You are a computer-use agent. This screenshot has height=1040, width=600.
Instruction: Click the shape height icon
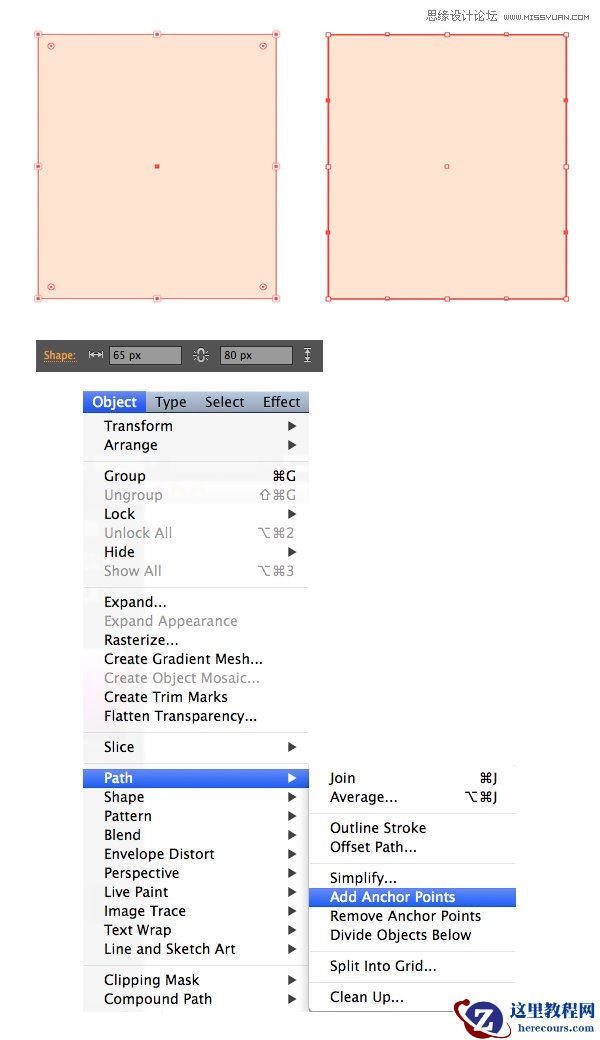tap(307, 355)
